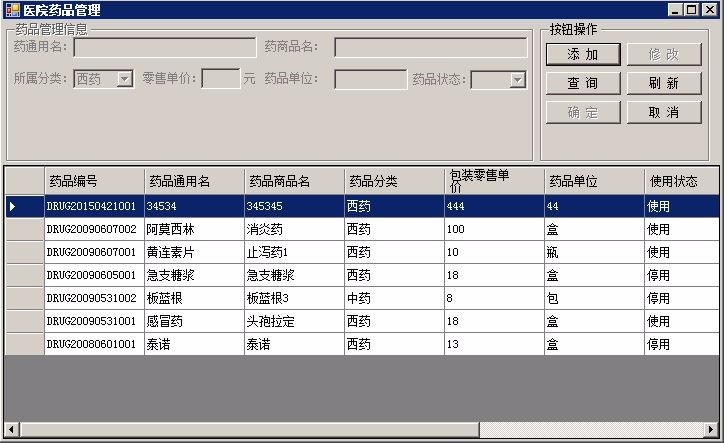Maximize the 医院药品管理 window
This screenshot has width=724, height=443.
click(691, 10)
